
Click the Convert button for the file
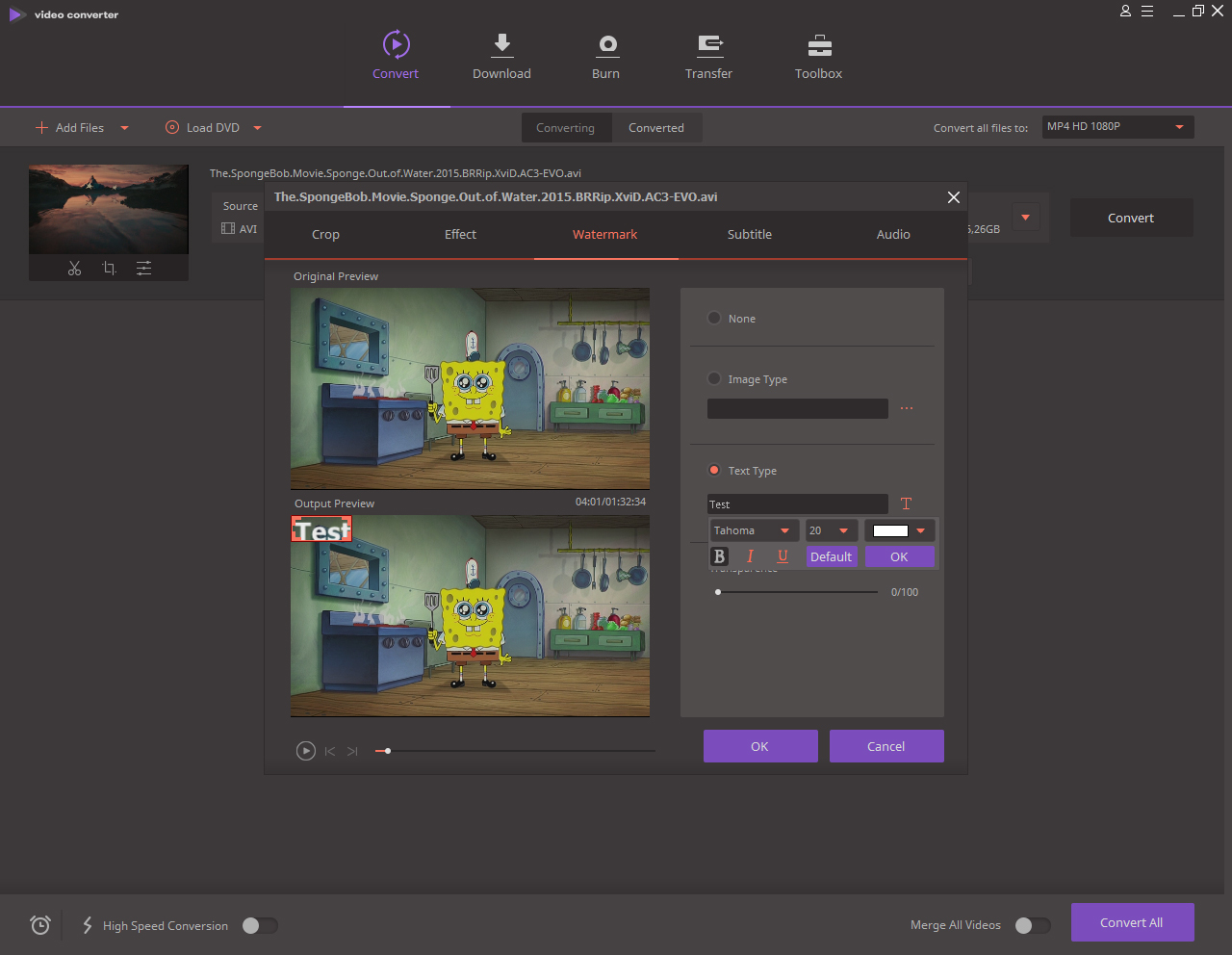pyautogui.click(x=1131, y=218)
